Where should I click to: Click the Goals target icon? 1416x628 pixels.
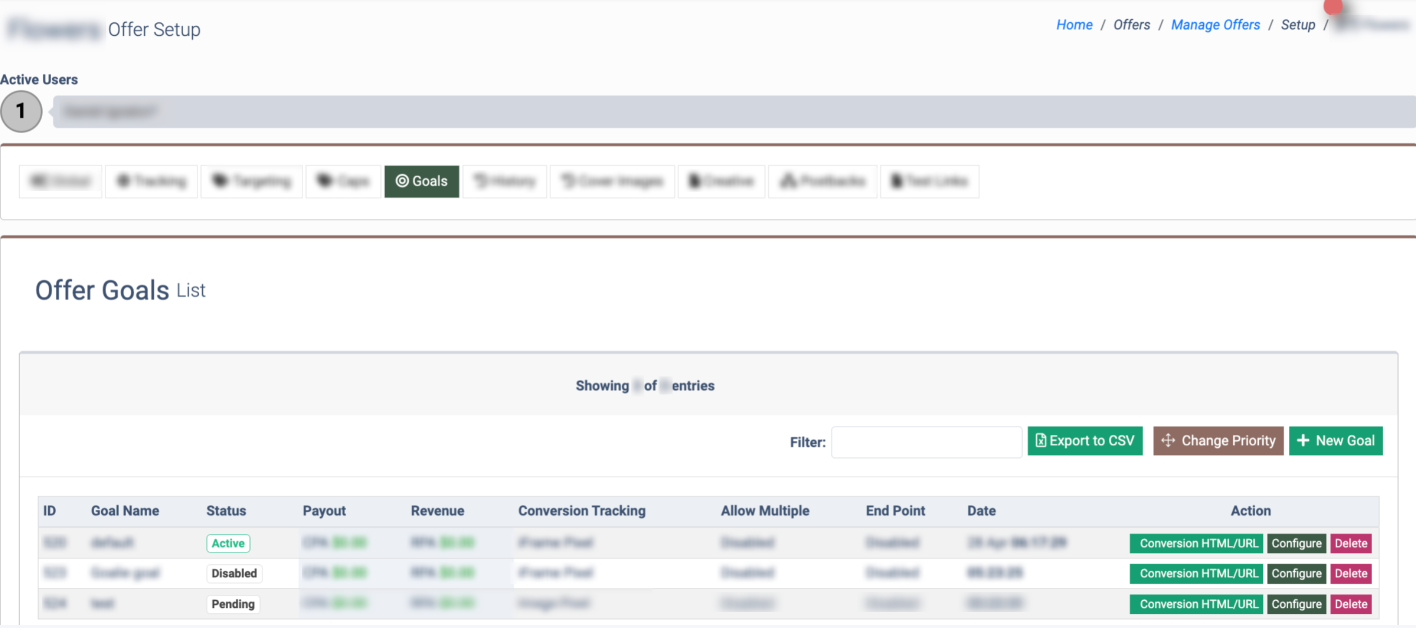(x=402, y=181)
